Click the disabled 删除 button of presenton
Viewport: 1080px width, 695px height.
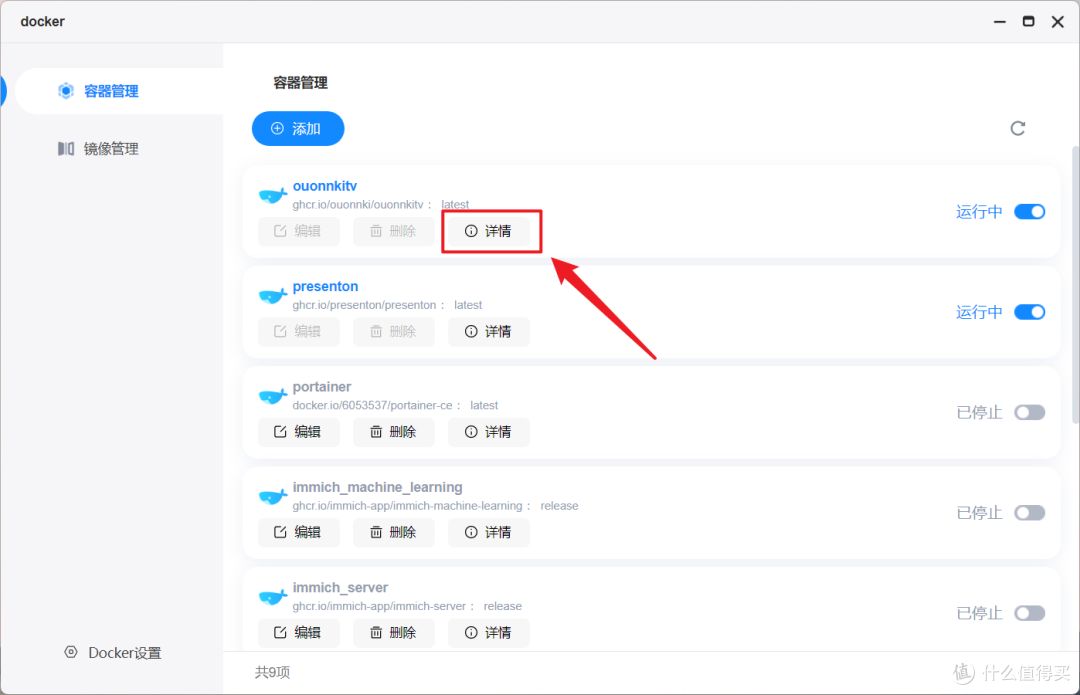(x=393, y=331)
